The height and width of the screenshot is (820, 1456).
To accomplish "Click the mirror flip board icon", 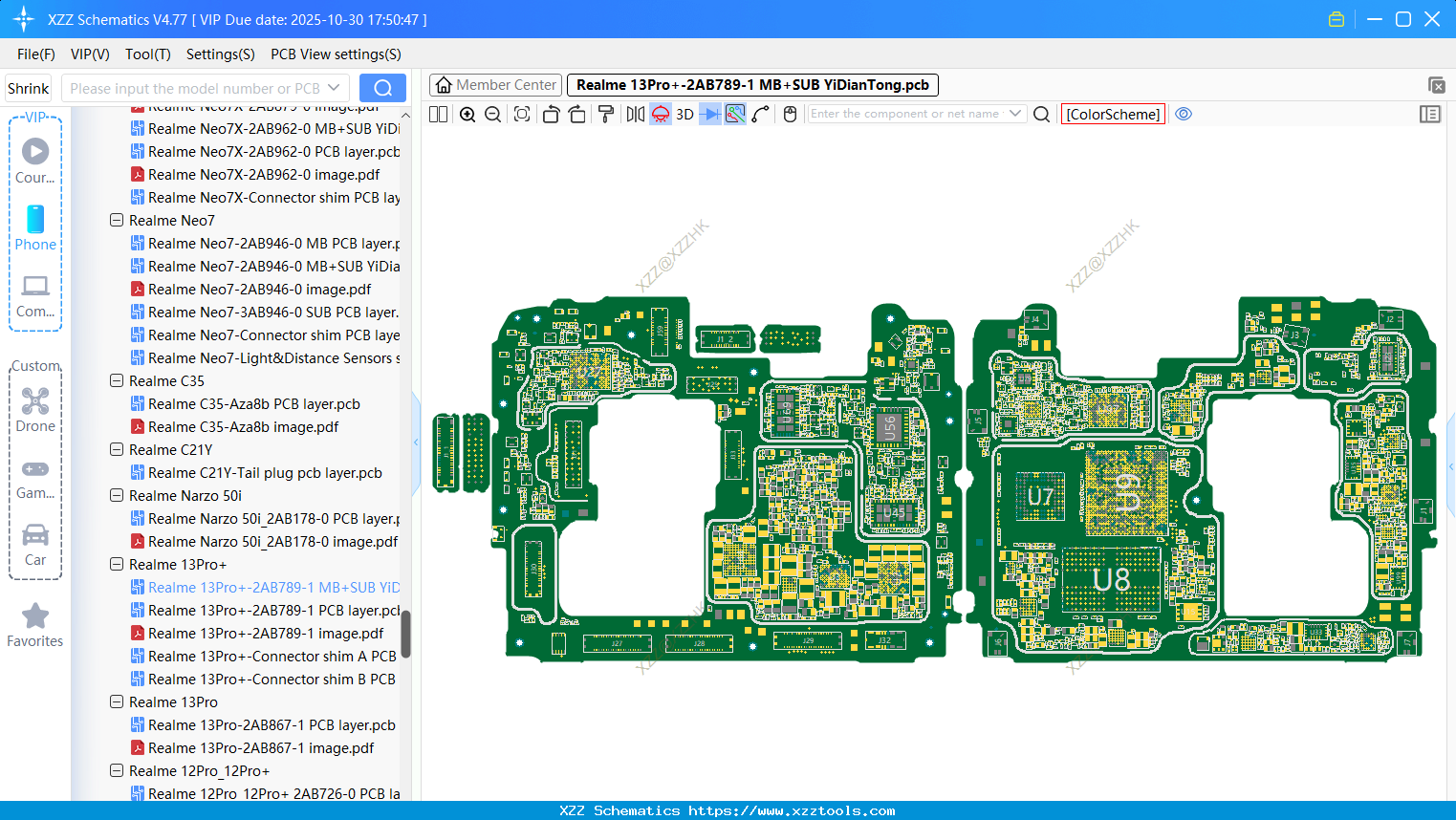I will (635, 115).
